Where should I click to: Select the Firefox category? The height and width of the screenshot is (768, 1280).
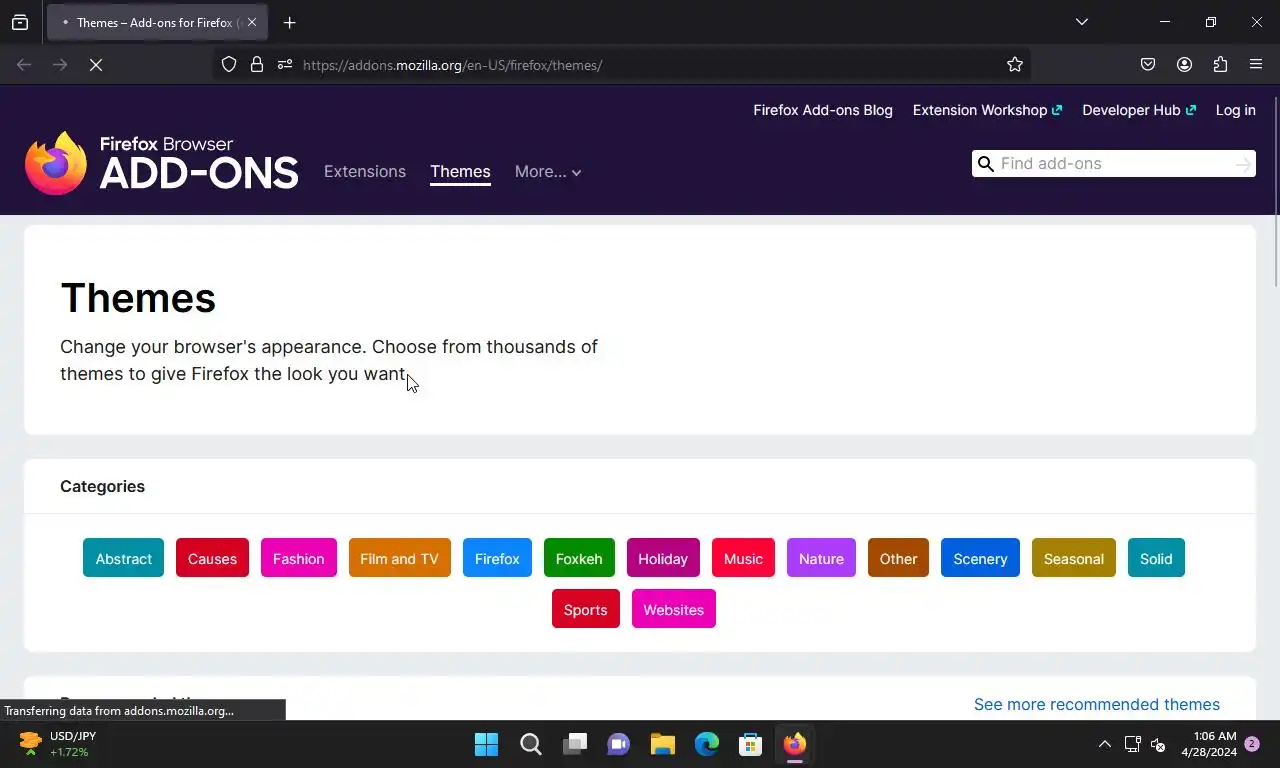[497, 558]
